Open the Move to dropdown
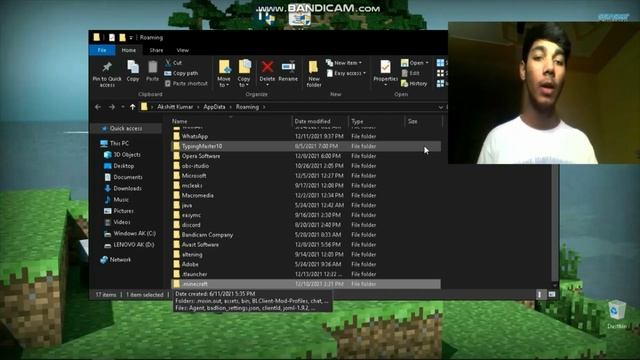Image resolution: width=640 pixels, height=360 pixels. point(224,74)
